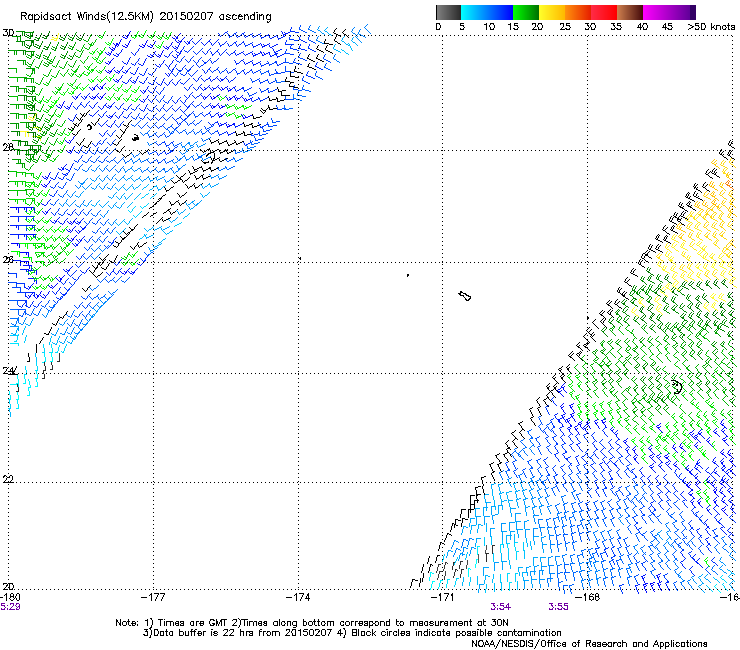Viewport: 740px width, 650px height.
Task: Click the longitude label '-177'
Action: tap(153, 597)
